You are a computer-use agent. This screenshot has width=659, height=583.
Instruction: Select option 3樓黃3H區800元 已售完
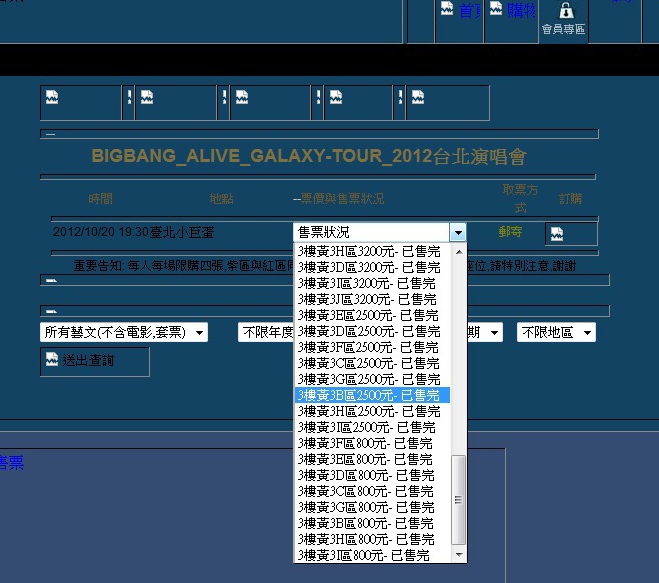click(x=372, y=539)
